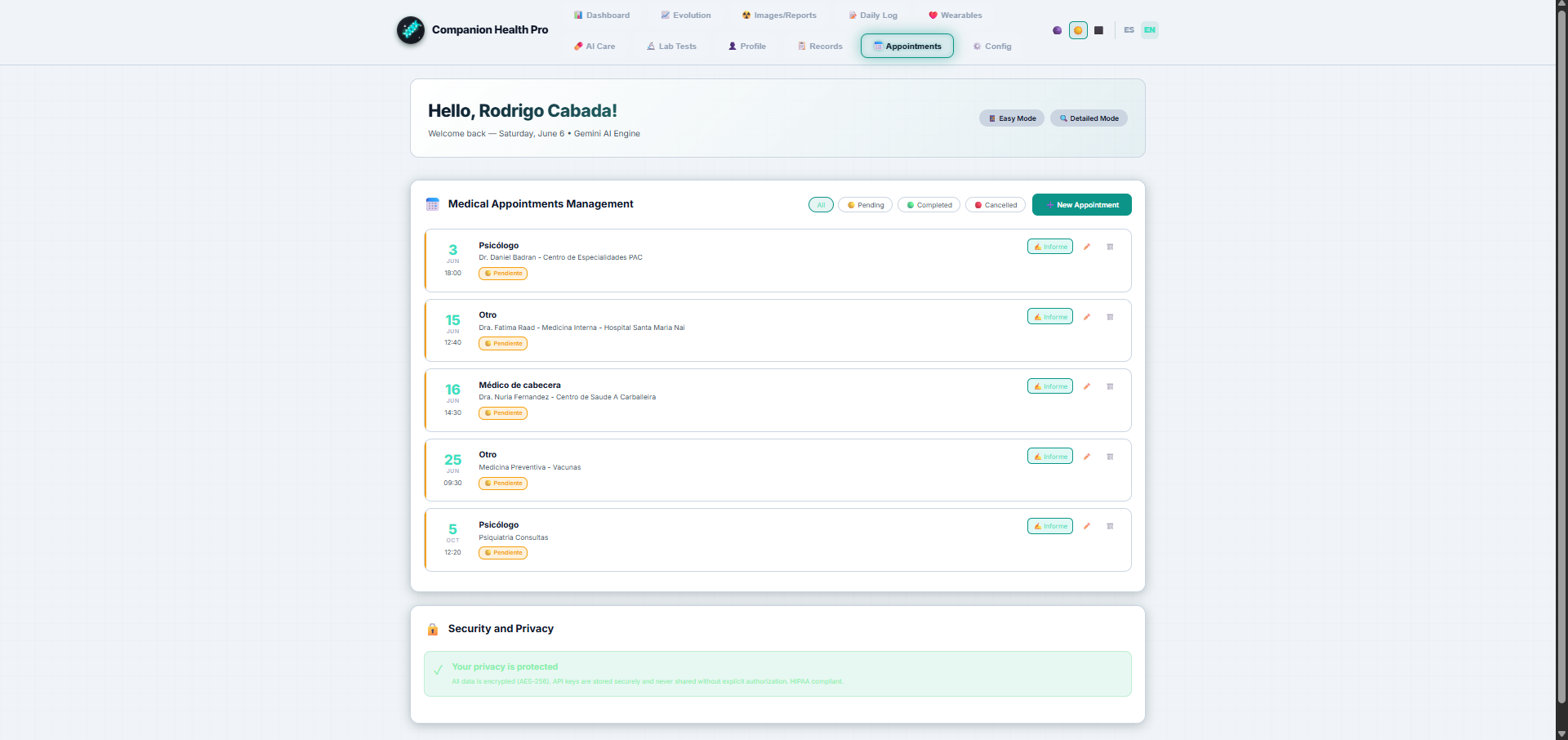Viewport: 1568px width, 740px height.
Task: Open the Dashboard tab
Action: pos(602,16)
